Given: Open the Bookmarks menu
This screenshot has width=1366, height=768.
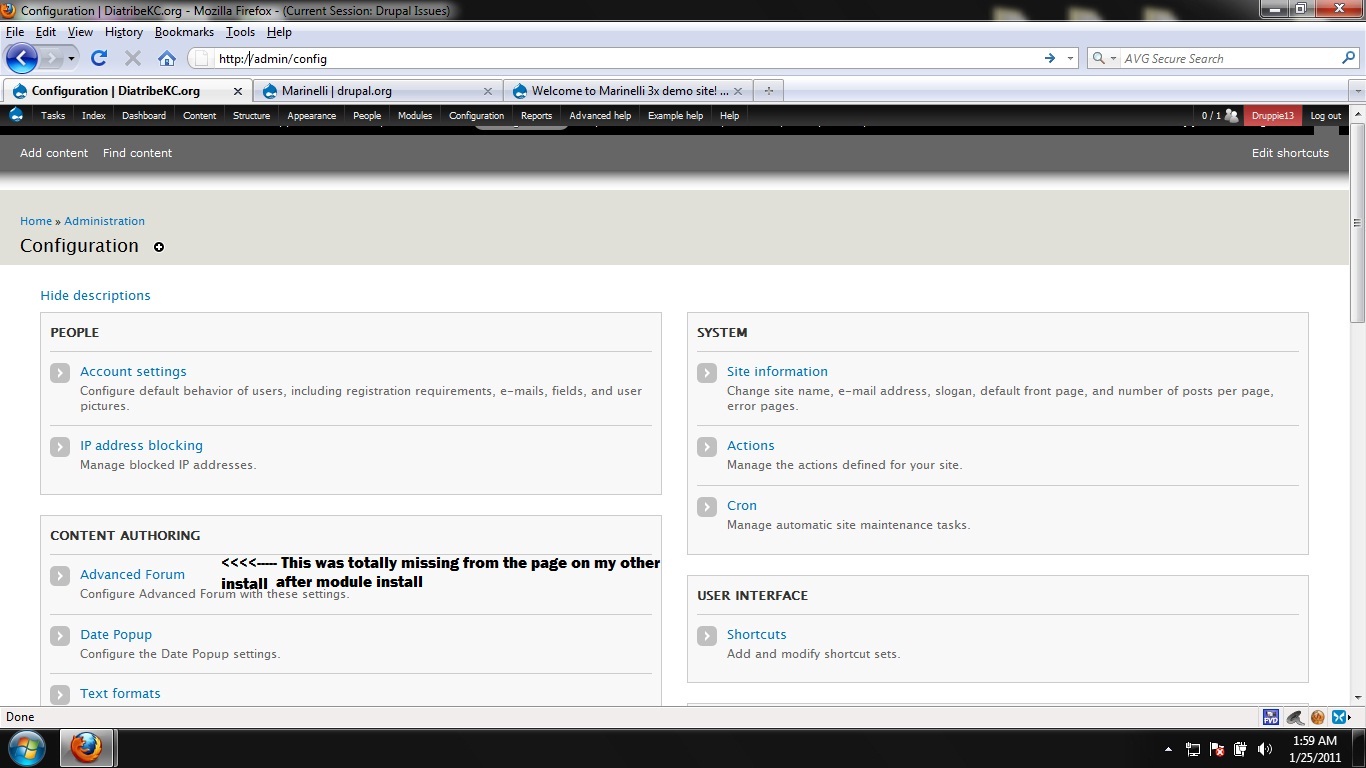Looking at the screenshot, I should coord(184,31).
